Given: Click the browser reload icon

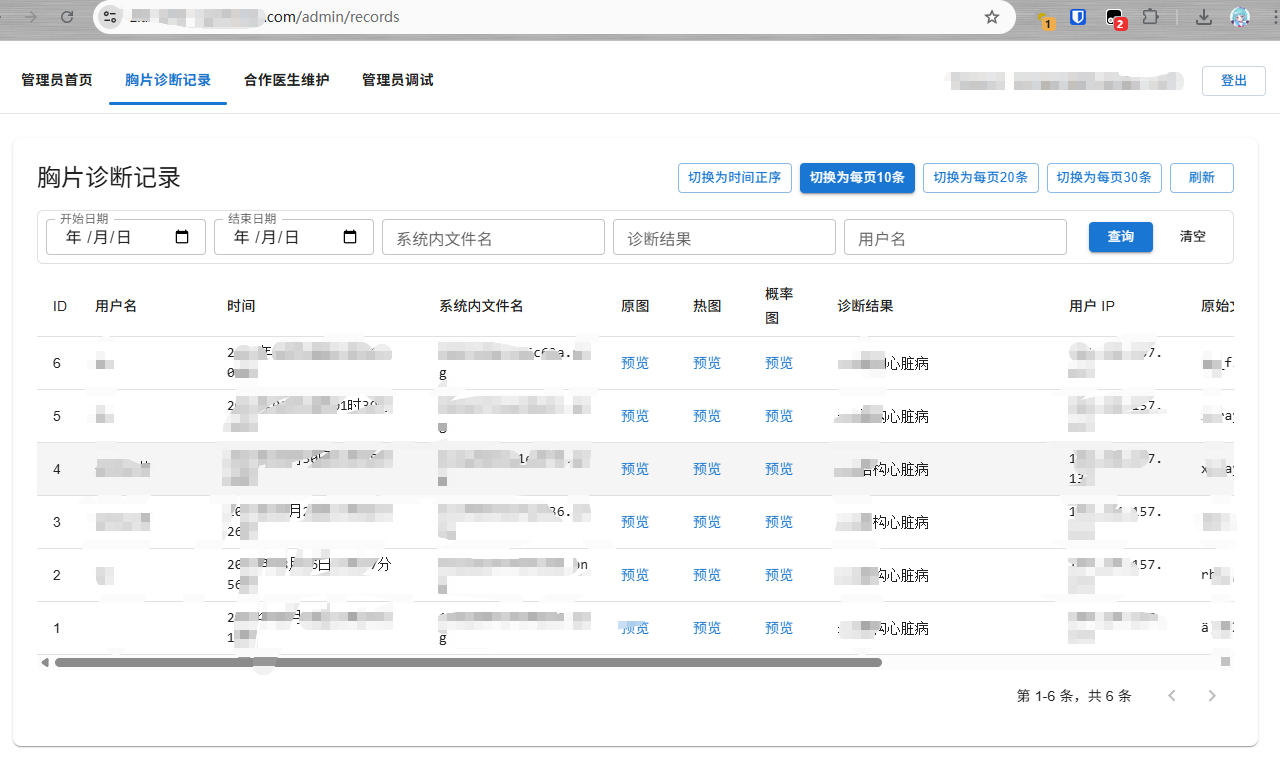Looking at the screenshot, I should [66, 16].
